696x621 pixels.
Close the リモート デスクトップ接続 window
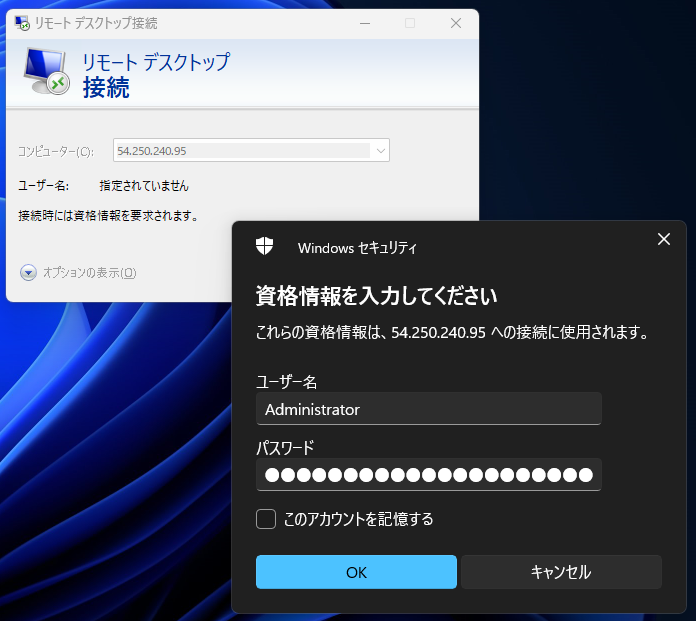[456, 23]
